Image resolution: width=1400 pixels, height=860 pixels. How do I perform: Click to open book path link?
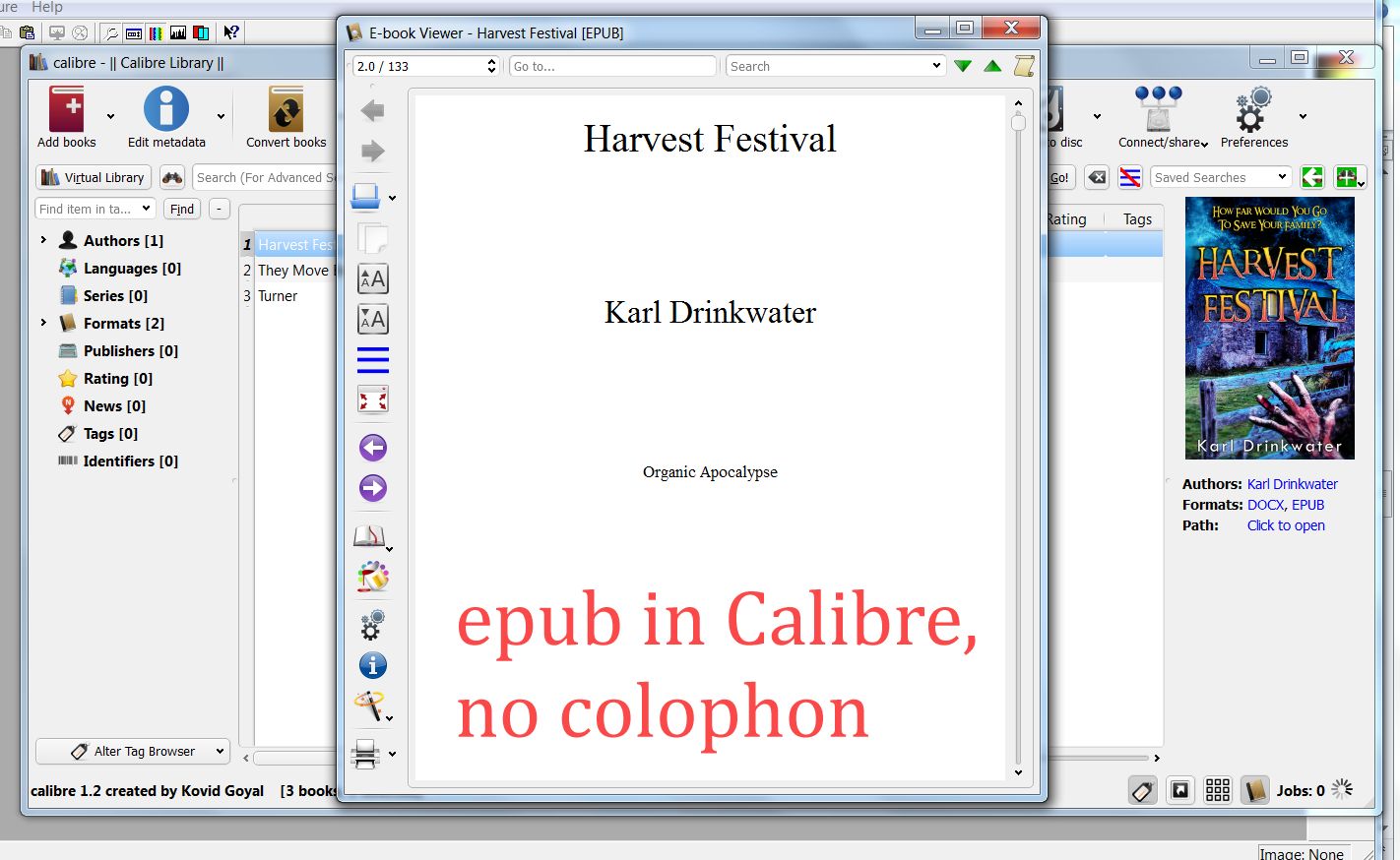click(1286, 525)
